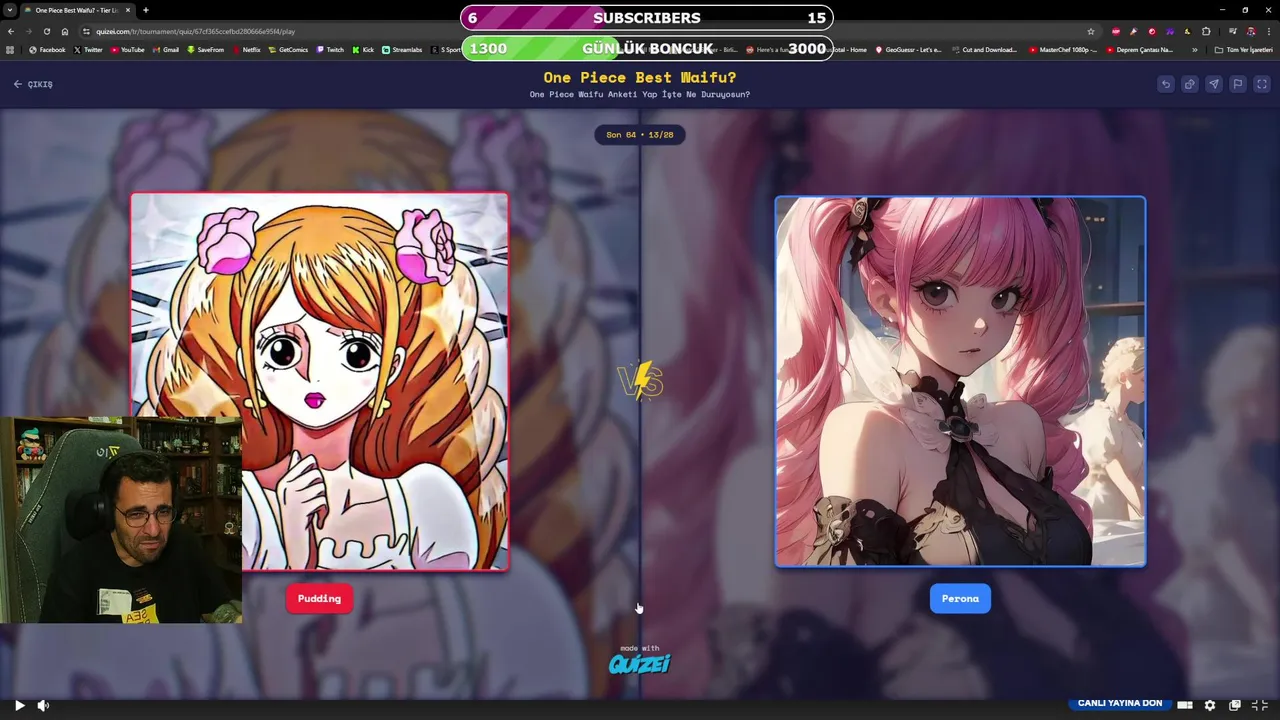Close the One Piece Best Waifu tab
Screen dimensions: 1280x720
point(128,10)
